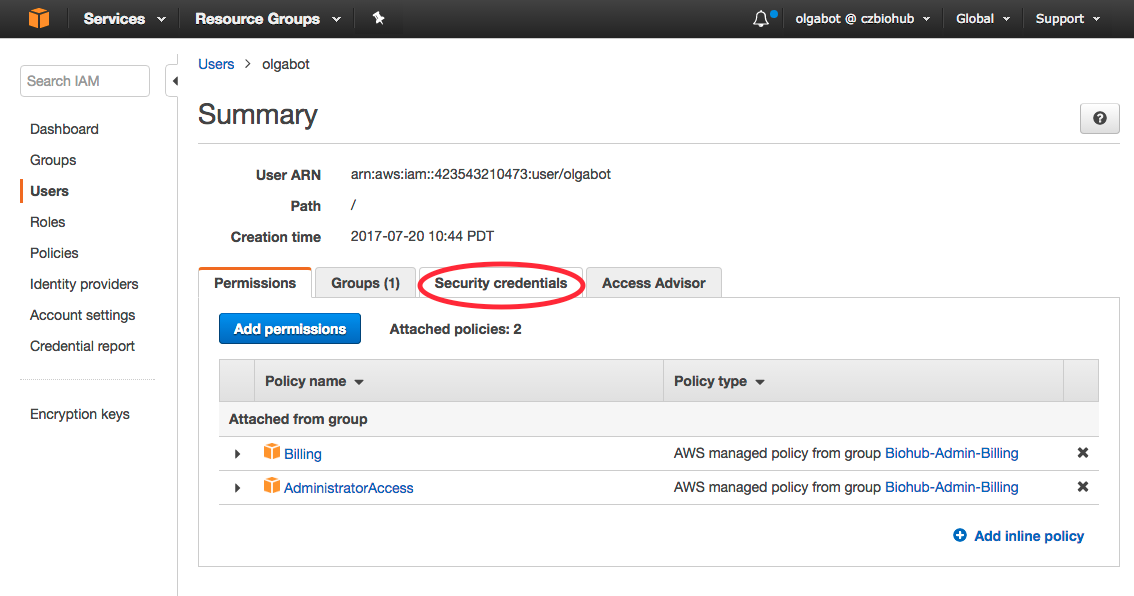Open the Resource Groups dropdown
Image resolution: width=1134 pixels, height=596 pixels.
point(267,18)
